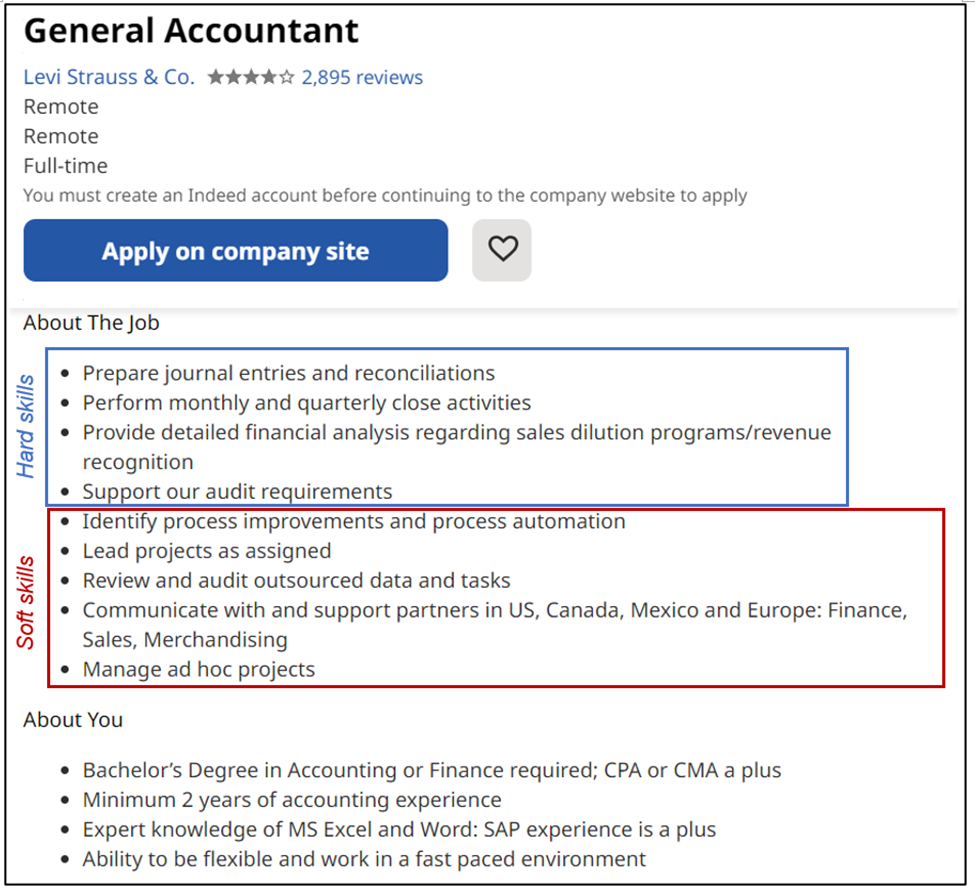Click the General Accountant job title
The image size is (975, 895).
192,31
